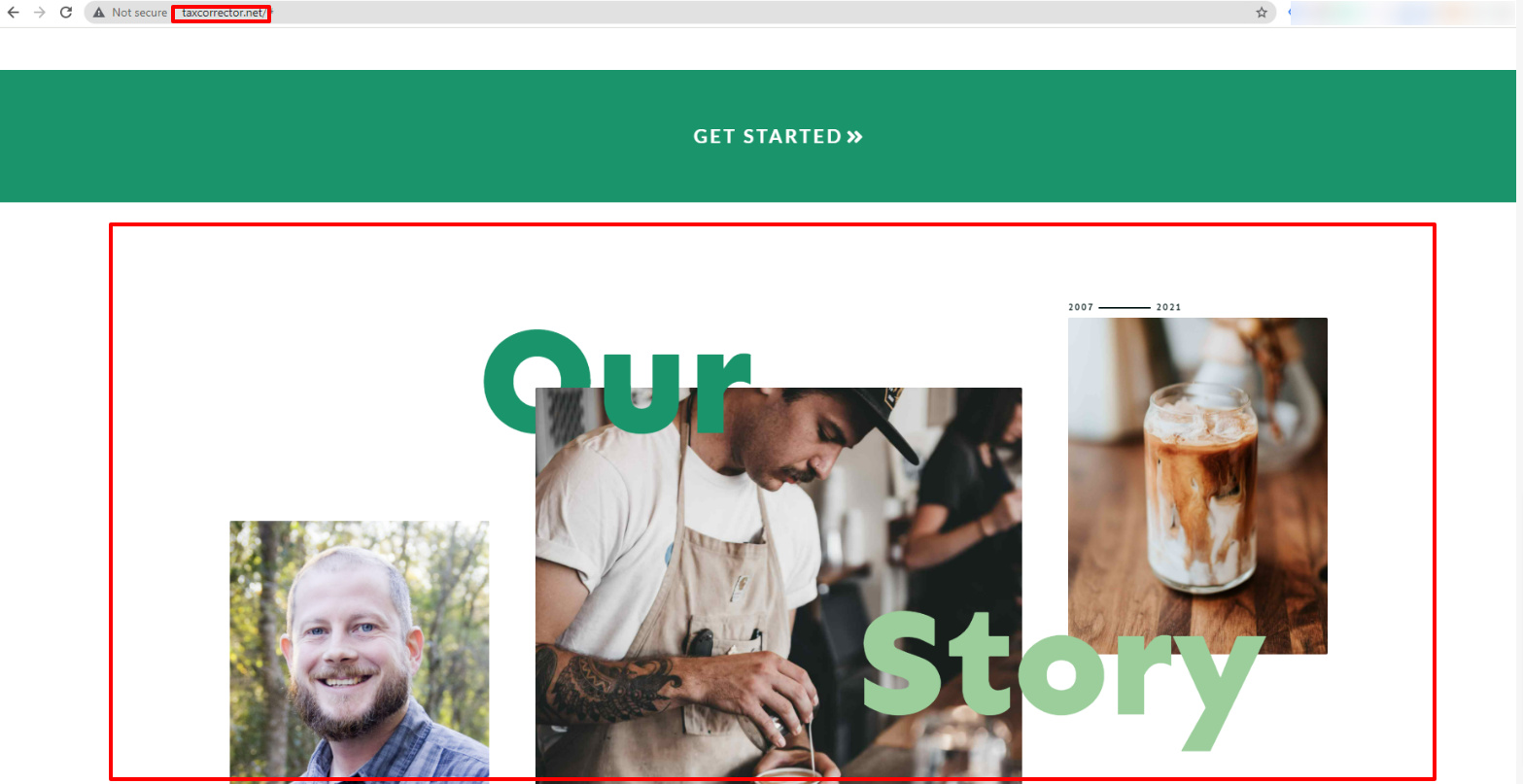Click the barista pouring latte photo

[778, 586]
